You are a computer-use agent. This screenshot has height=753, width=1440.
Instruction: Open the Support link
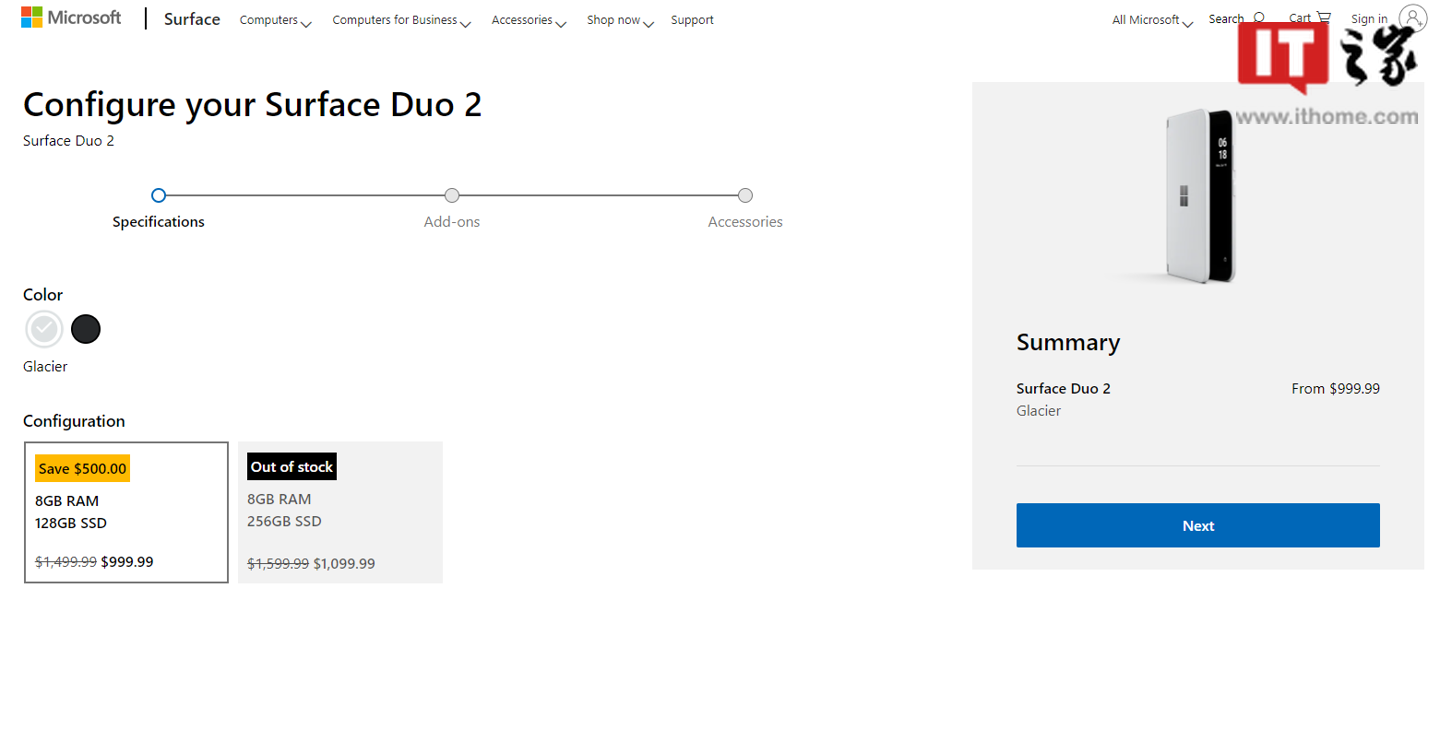pos(692,20)
